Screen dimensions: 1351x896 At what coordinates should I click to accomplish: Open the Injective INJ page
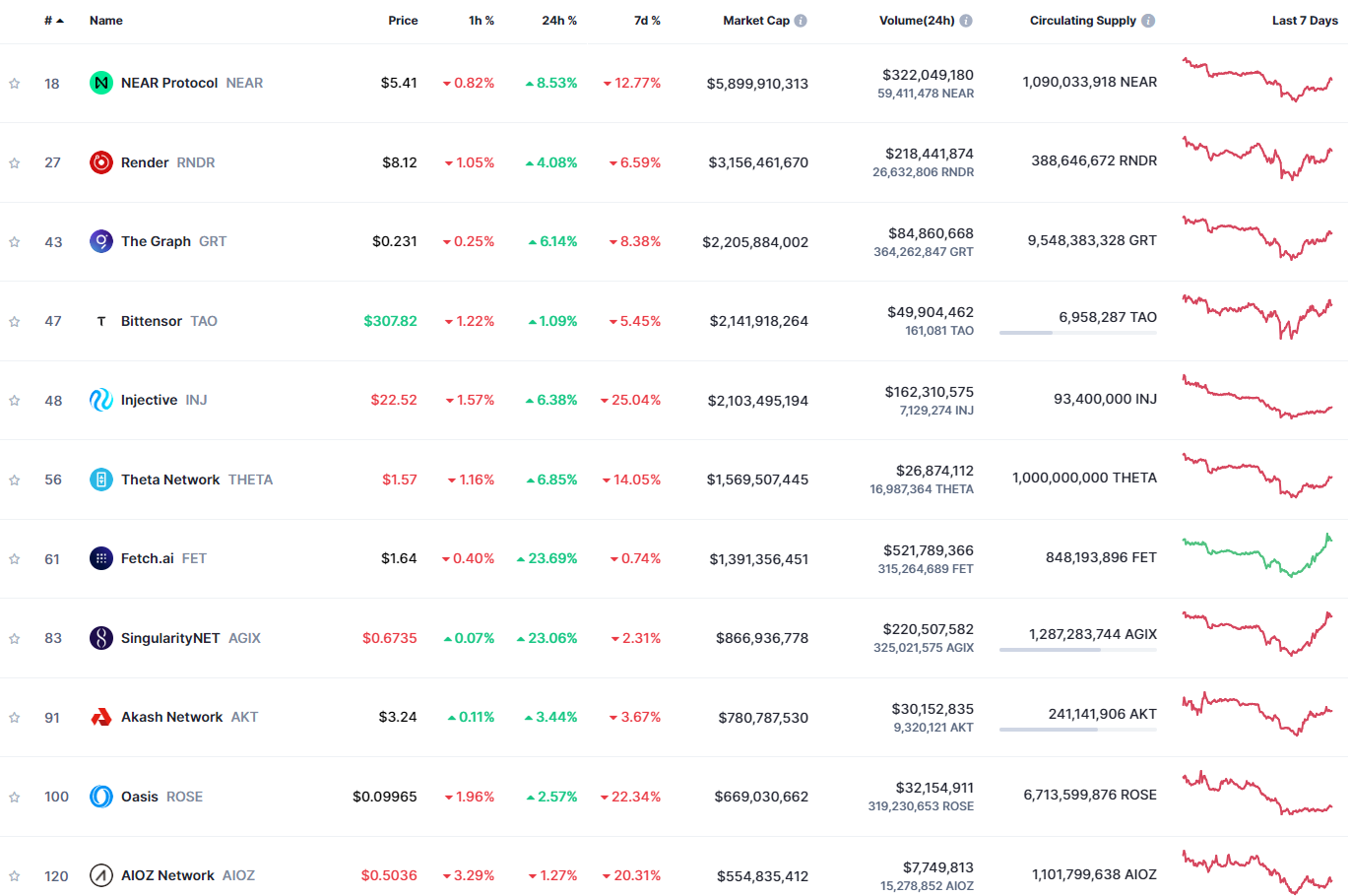tap(164, 400)
